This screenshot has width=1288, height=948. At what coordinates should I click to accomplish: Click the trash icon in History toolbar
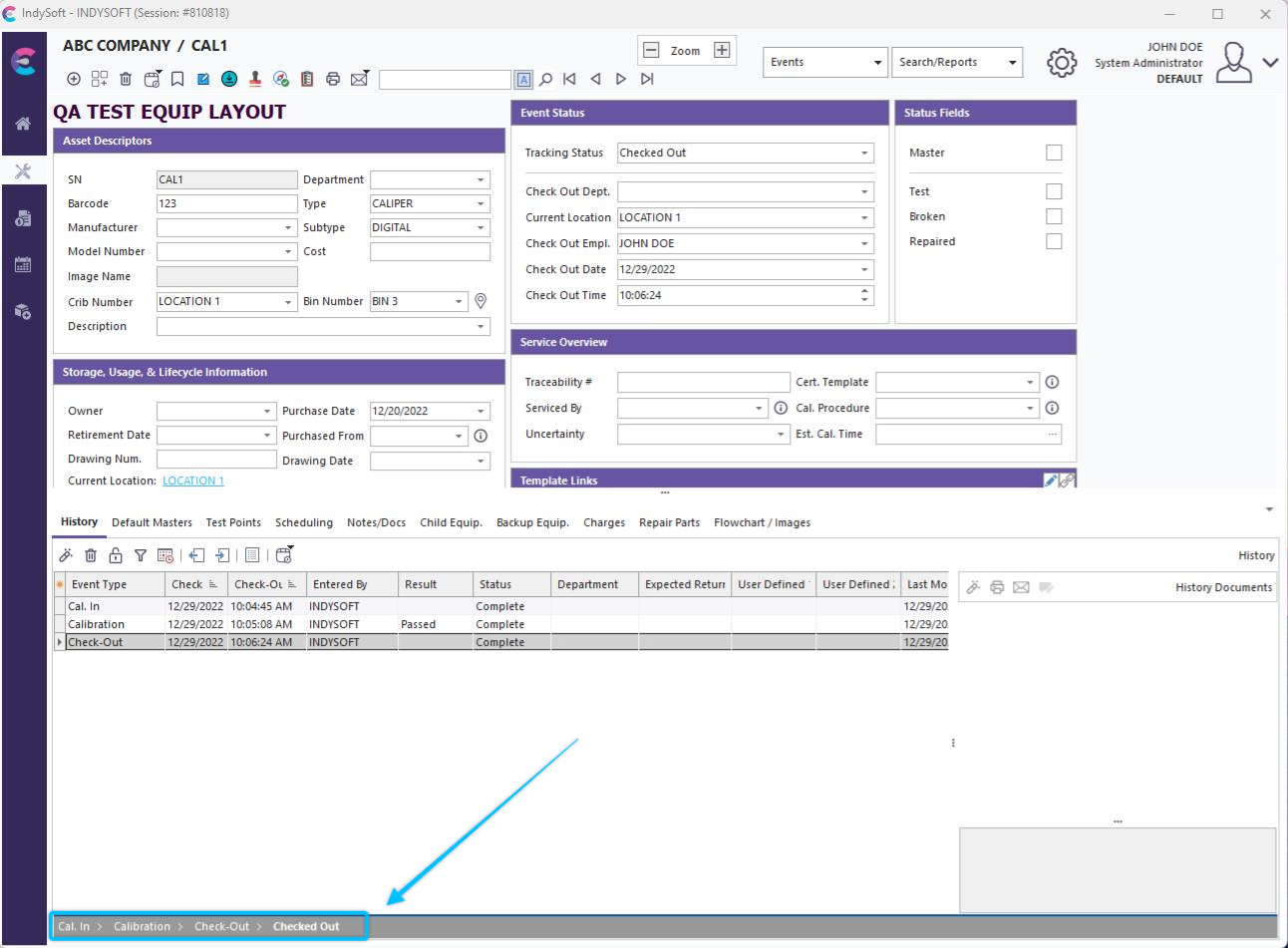coord(91,555)
